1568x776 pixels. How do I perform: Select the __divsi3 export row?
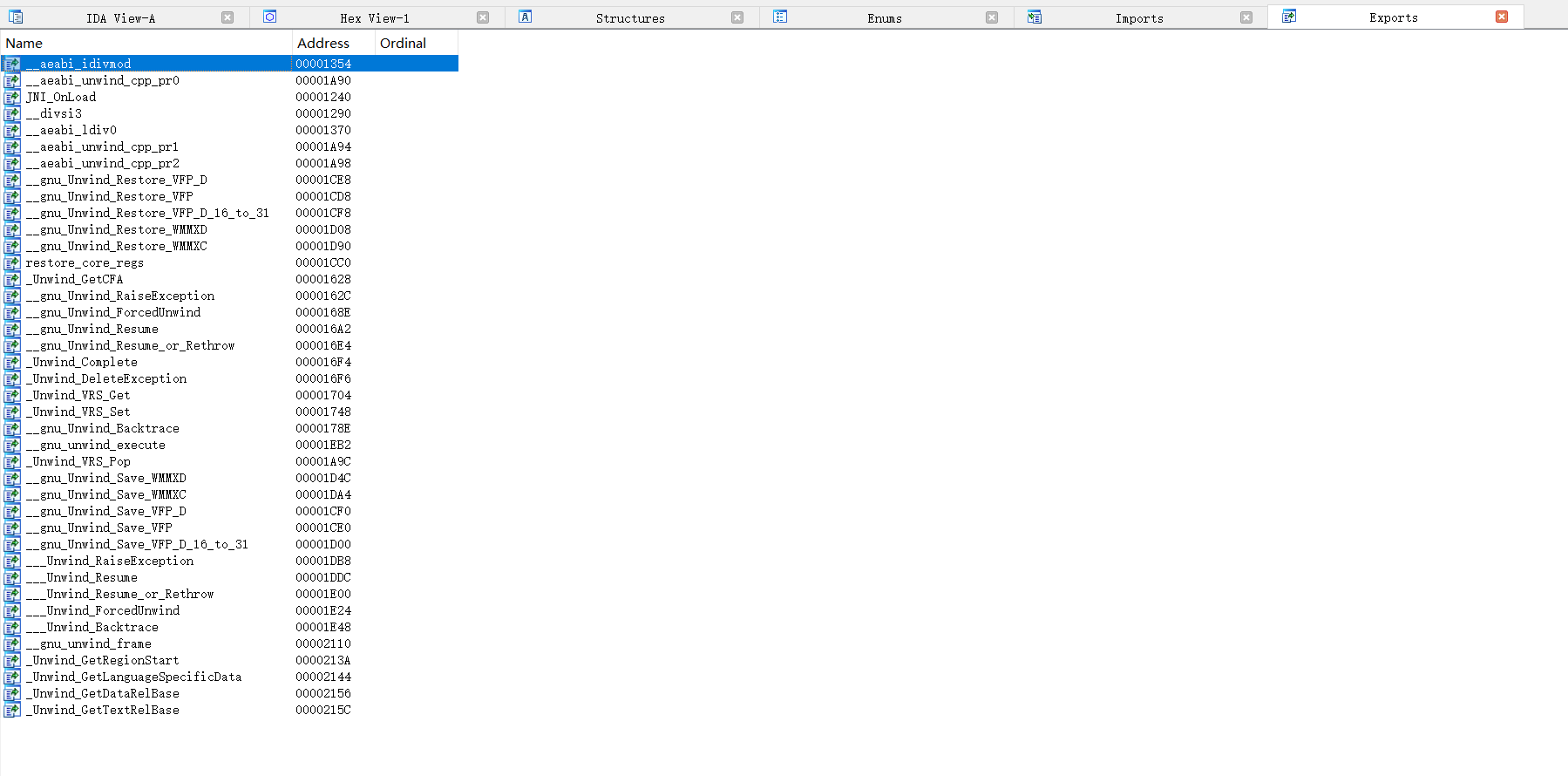pos(54,114)
